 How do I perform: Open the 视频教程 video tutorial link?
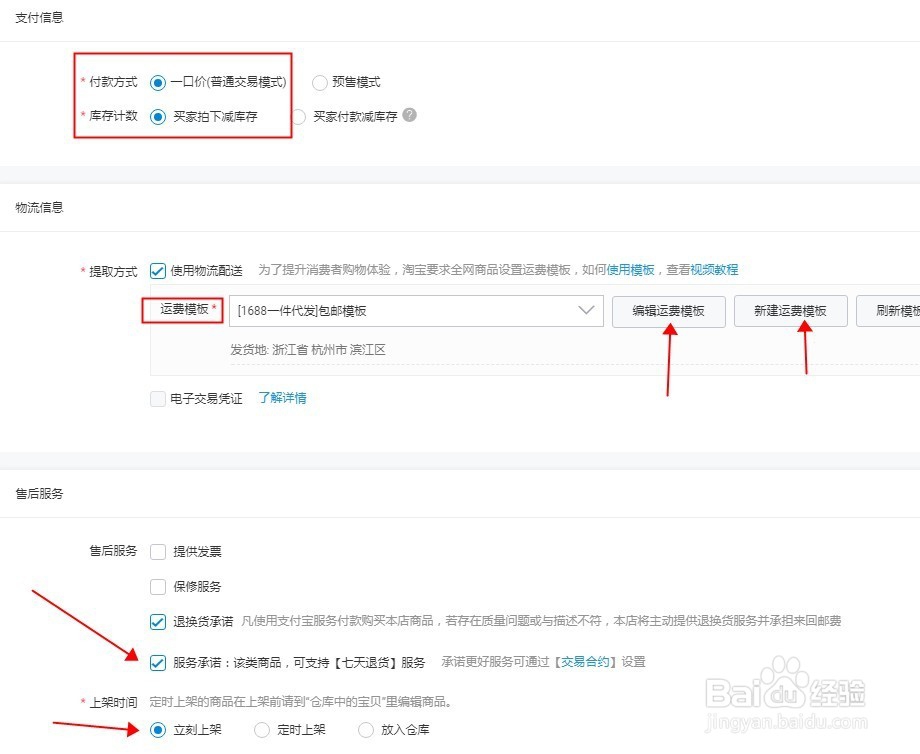coord(713,270)
